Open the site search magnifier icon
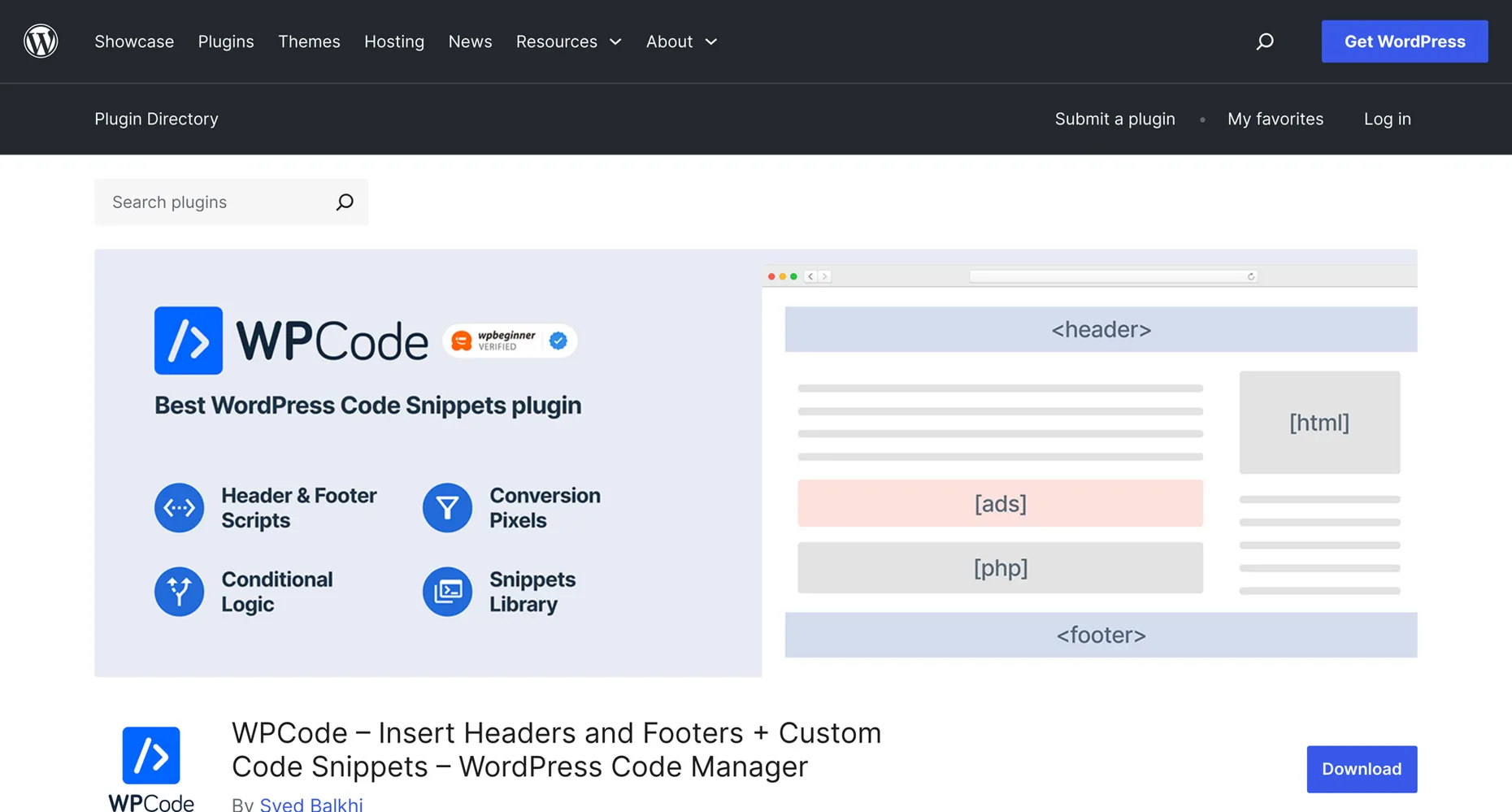 pos(1265,41)
